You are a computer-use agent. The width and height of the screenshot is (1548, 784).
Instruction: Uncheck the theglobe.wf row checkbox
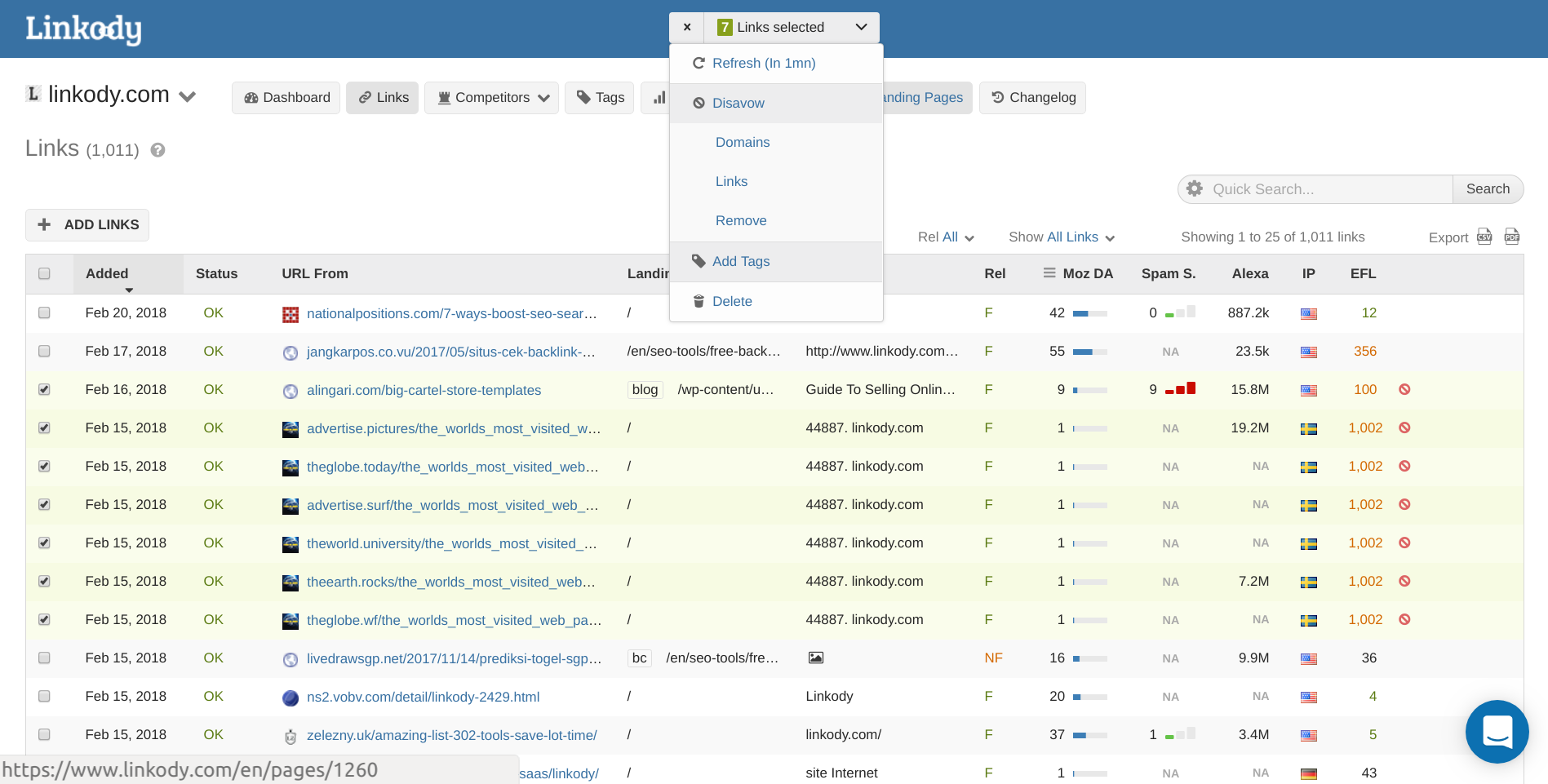coord(44,619)
